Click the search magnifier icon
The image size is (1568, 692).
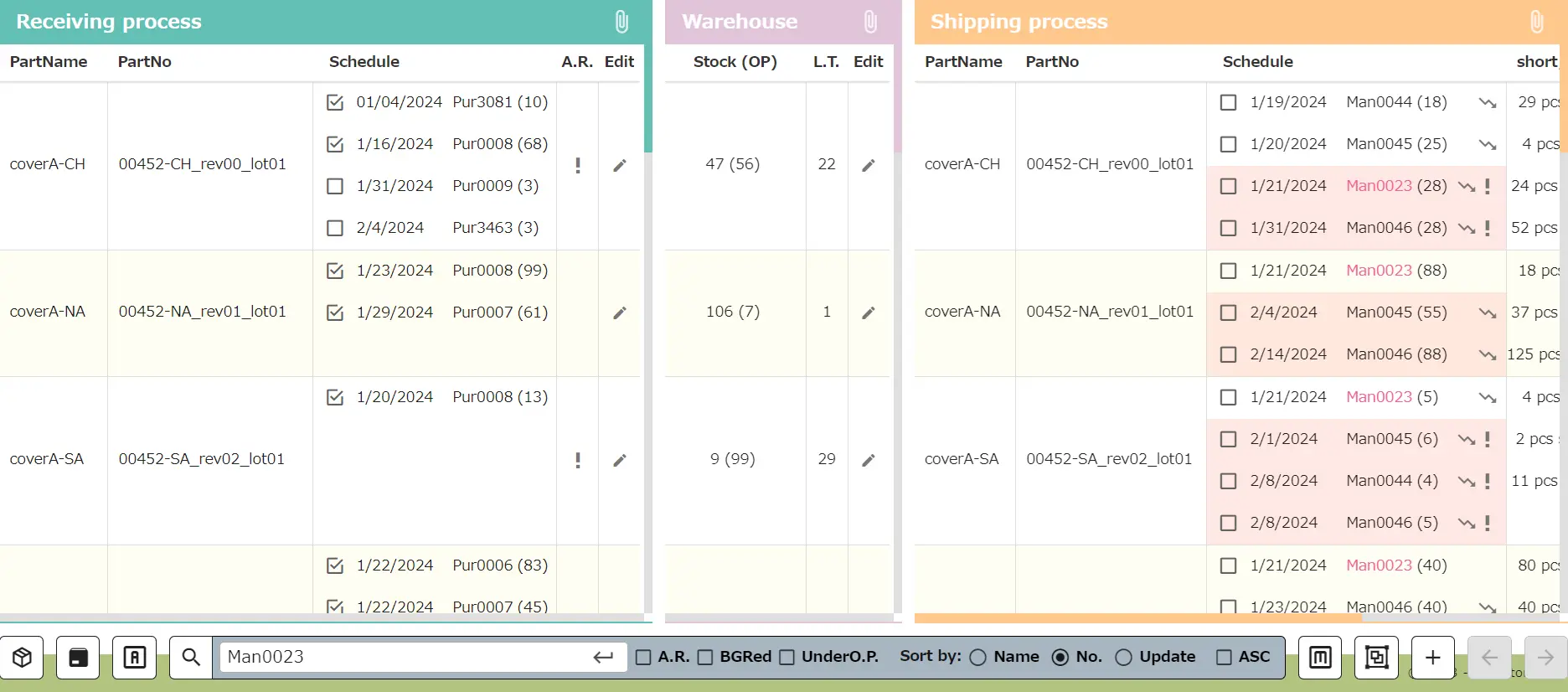[x=191, y=658]
